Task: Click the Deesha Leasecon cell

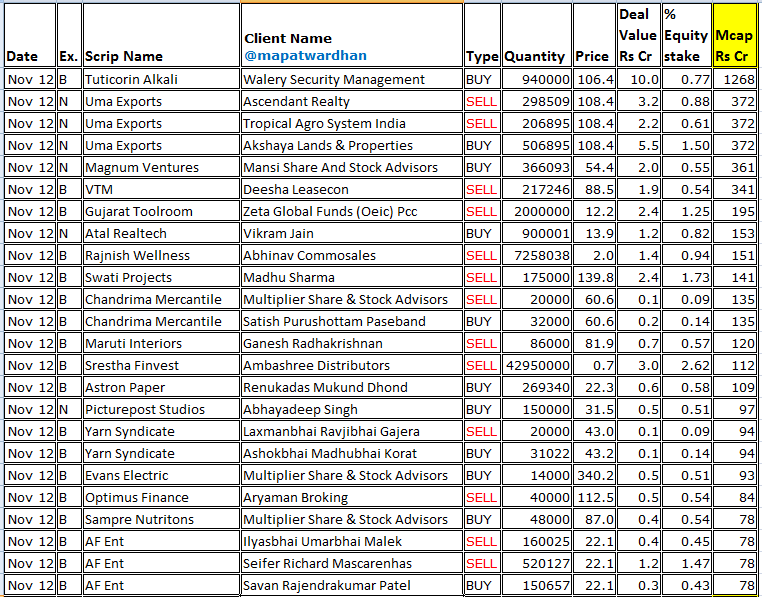Action: 352,189
